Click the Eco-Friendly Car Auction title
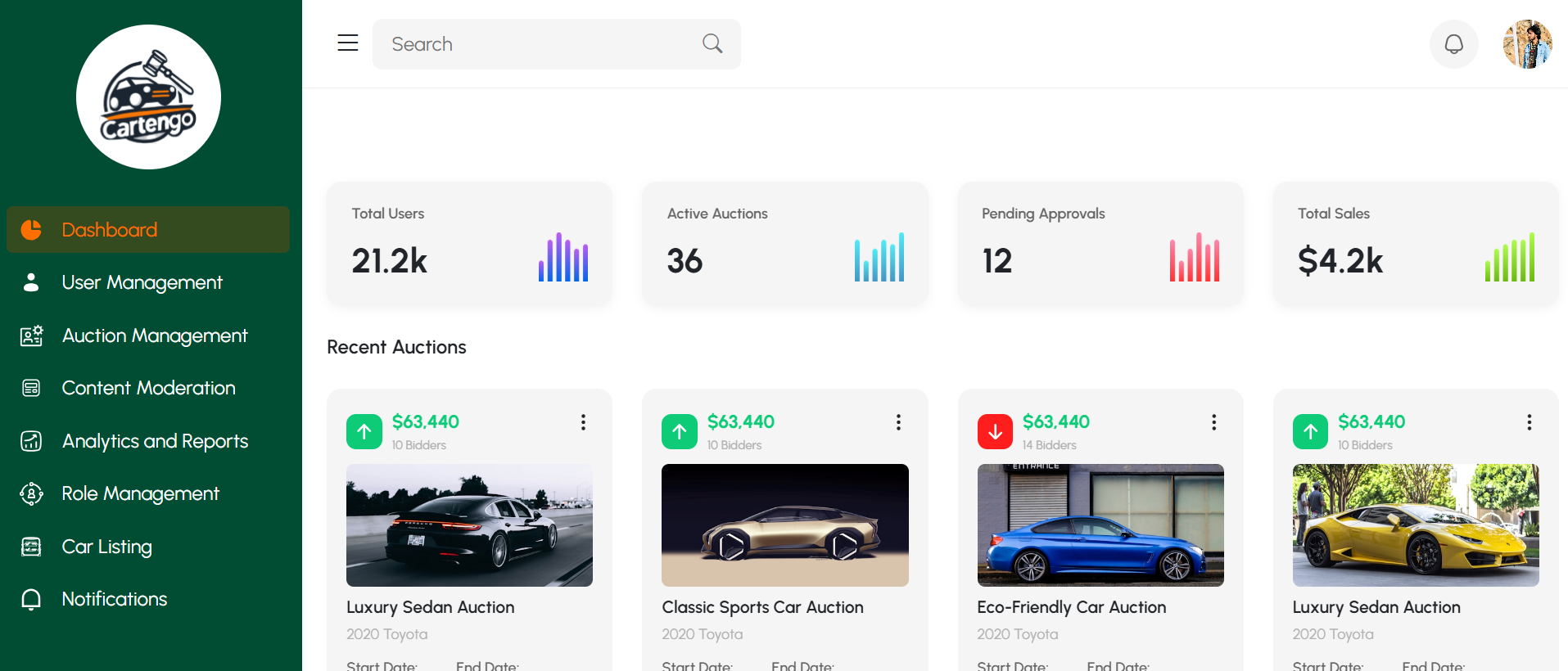This screenshot has width=1568, height=671. (x=1071, y=607)
